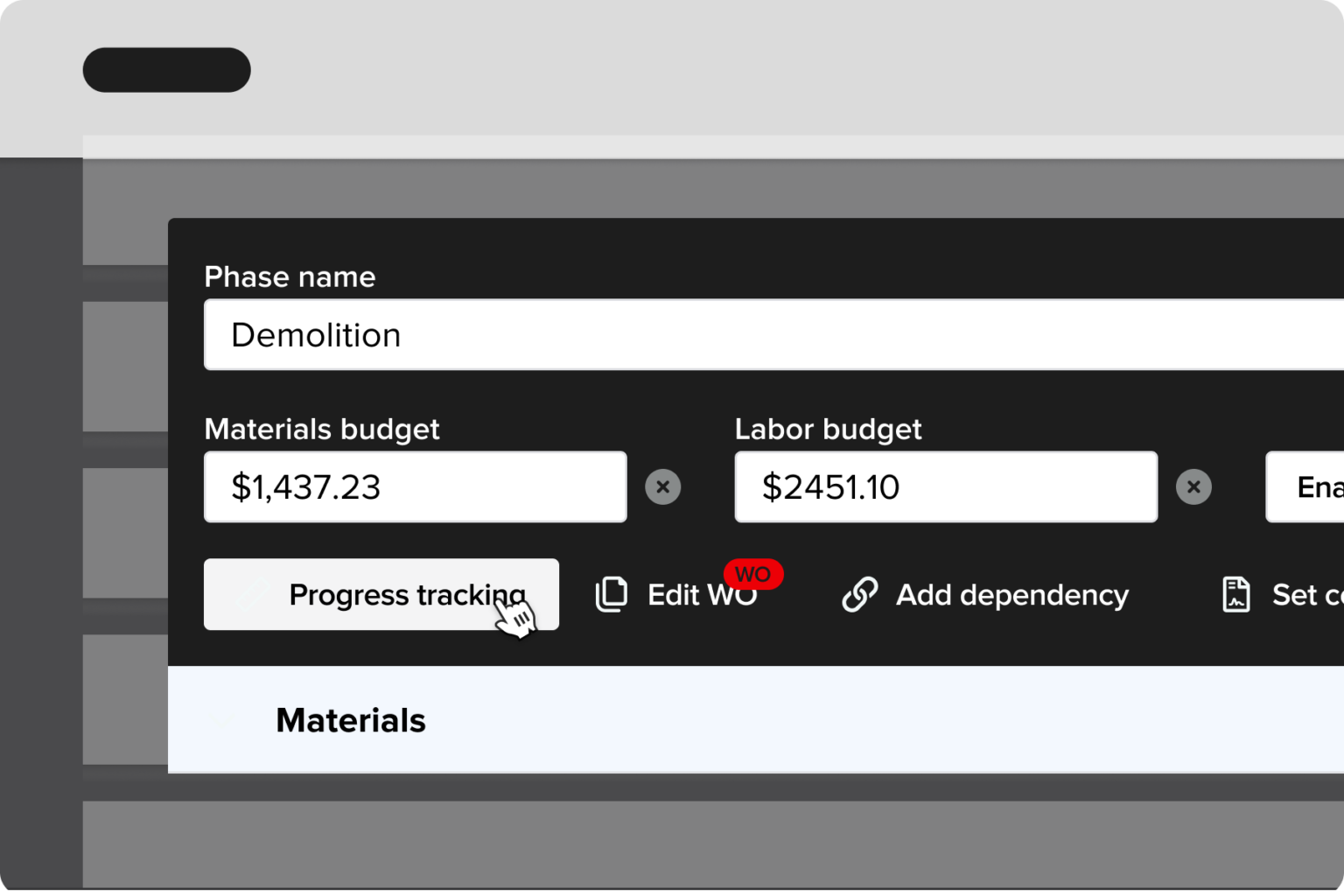The width and height of the screenshot is (1344, 896).
Task: Click the clear icon beside Materials budget
Action: click(x=663, y=486)
